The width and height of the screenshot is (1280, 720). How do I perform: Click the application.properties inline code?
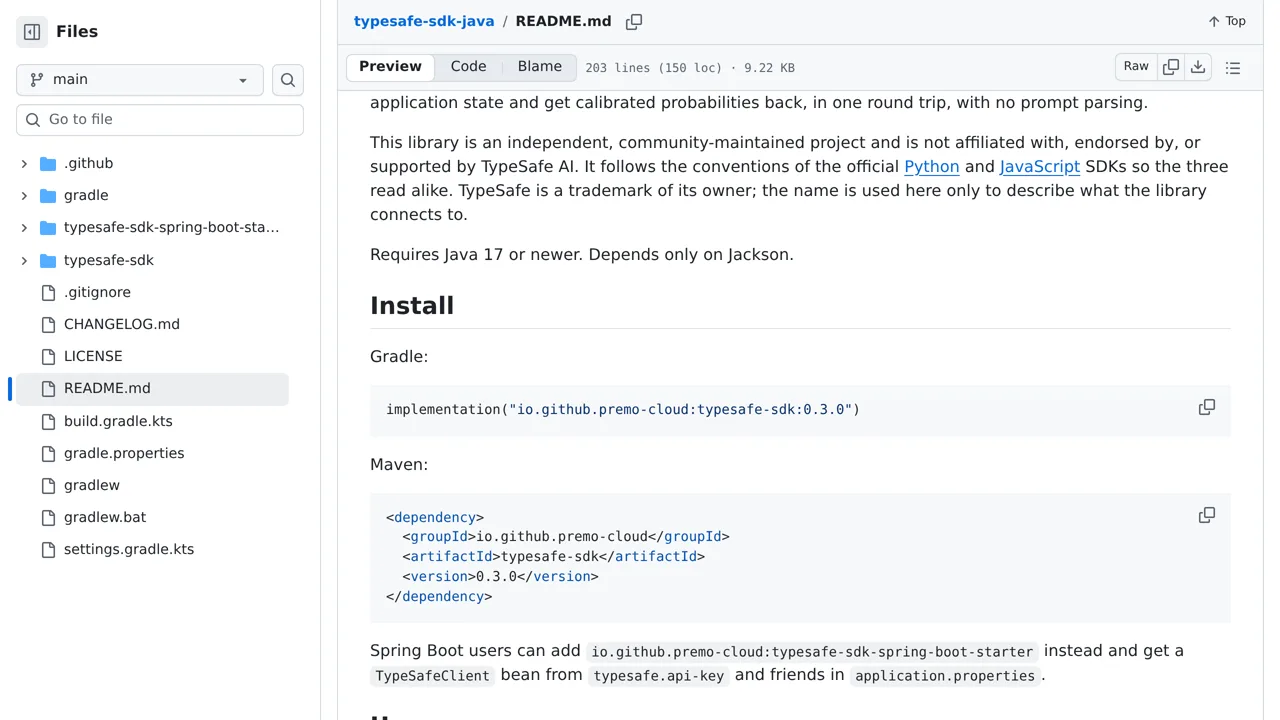(x=945, y=676)
